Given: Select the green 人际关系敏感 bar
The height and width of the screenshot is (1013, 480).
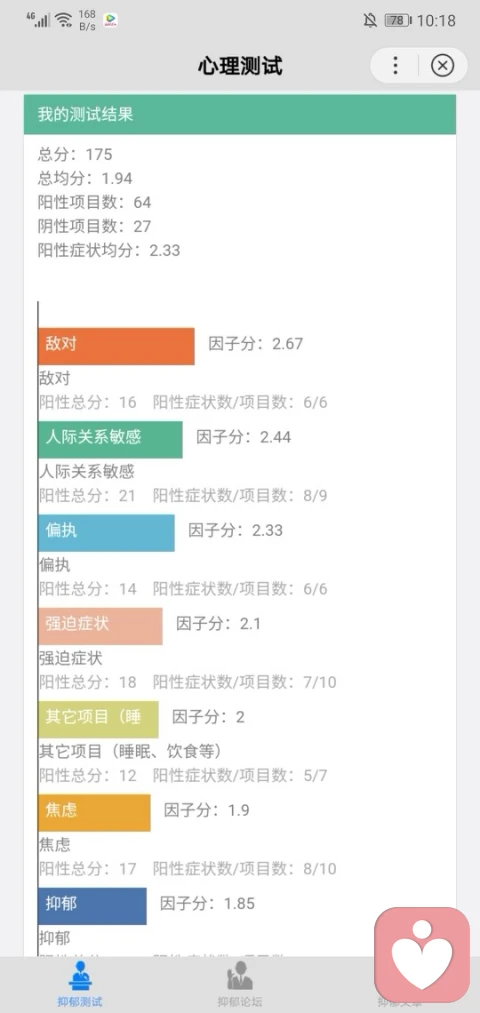Looking at the screenshot, I should pyautogui.click(x=110, y=439).
